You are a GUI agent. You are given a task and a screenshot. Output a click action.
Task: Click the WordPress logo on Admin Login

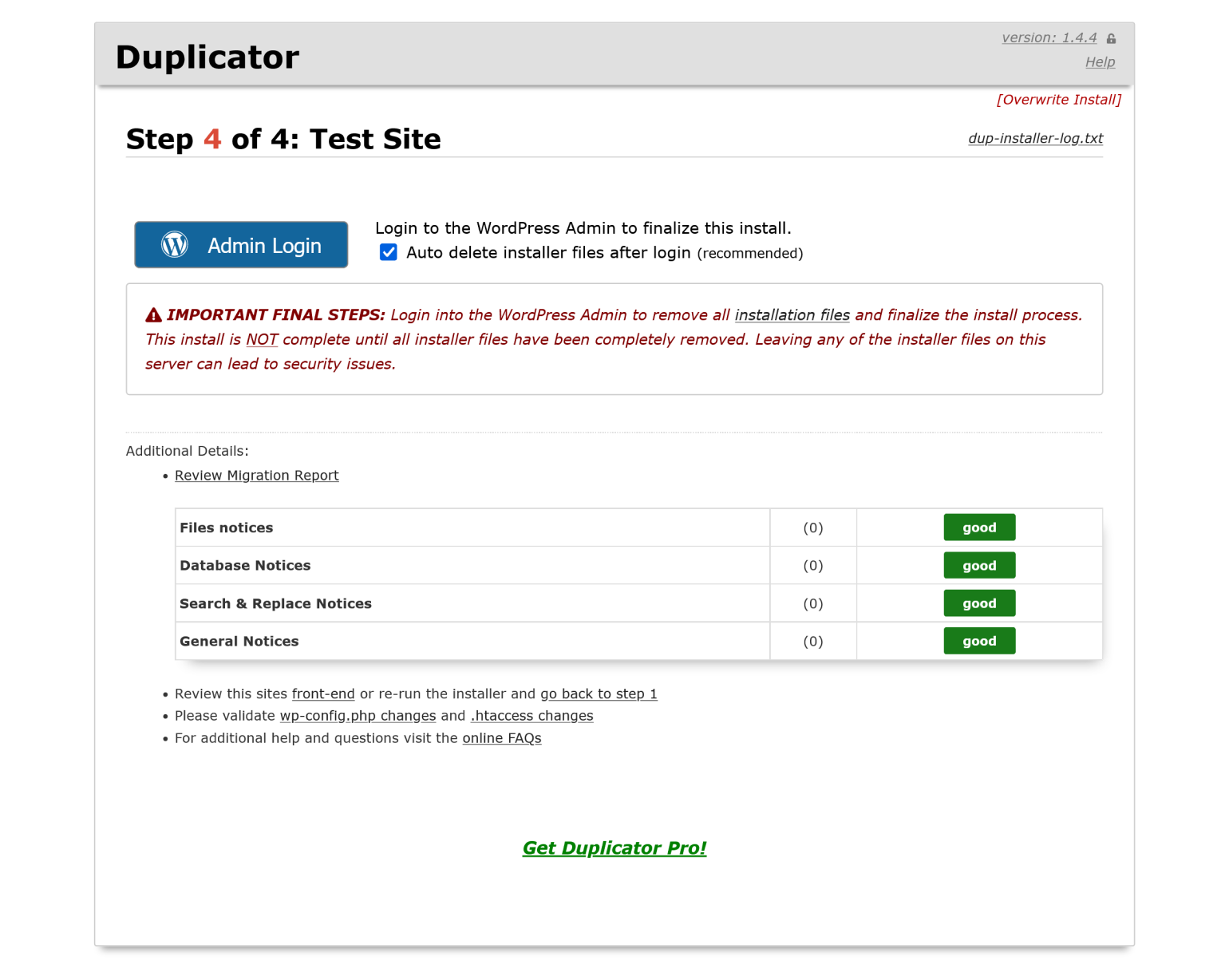175,244
